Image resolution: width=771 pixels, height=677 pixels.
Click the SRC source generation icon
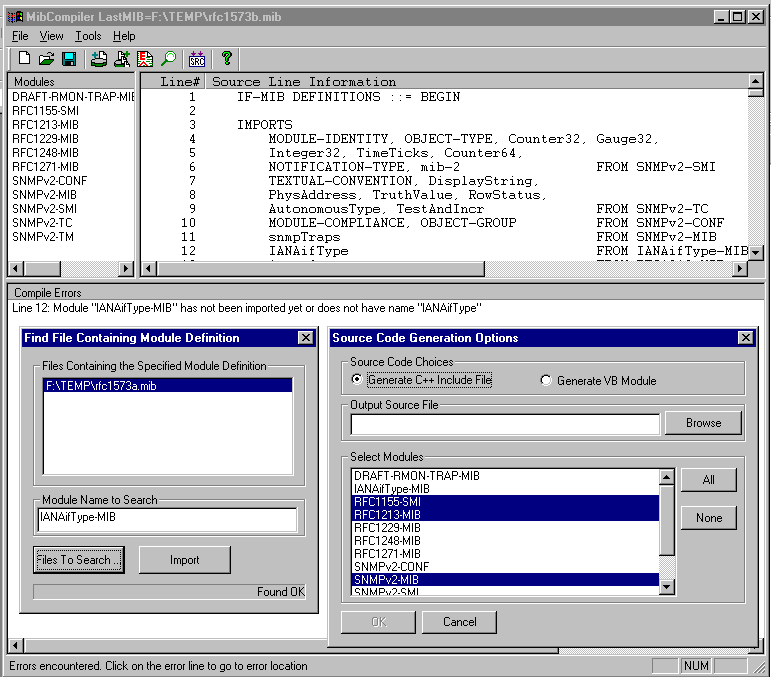(197, 59)
